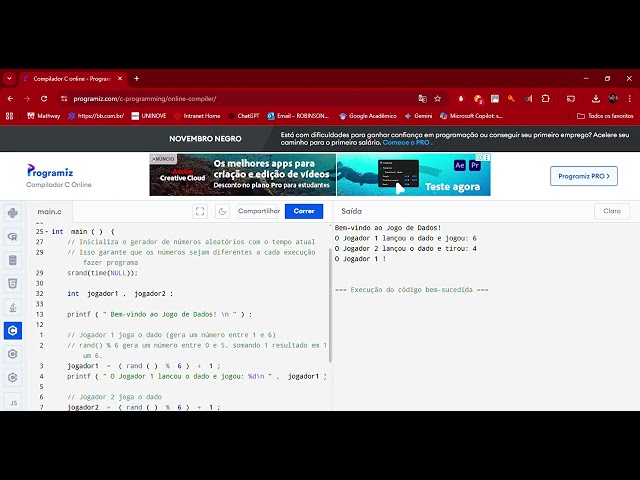Clear the output with Claro button
640x480 pixels.
pyautogui.click(x=612, y=211)
